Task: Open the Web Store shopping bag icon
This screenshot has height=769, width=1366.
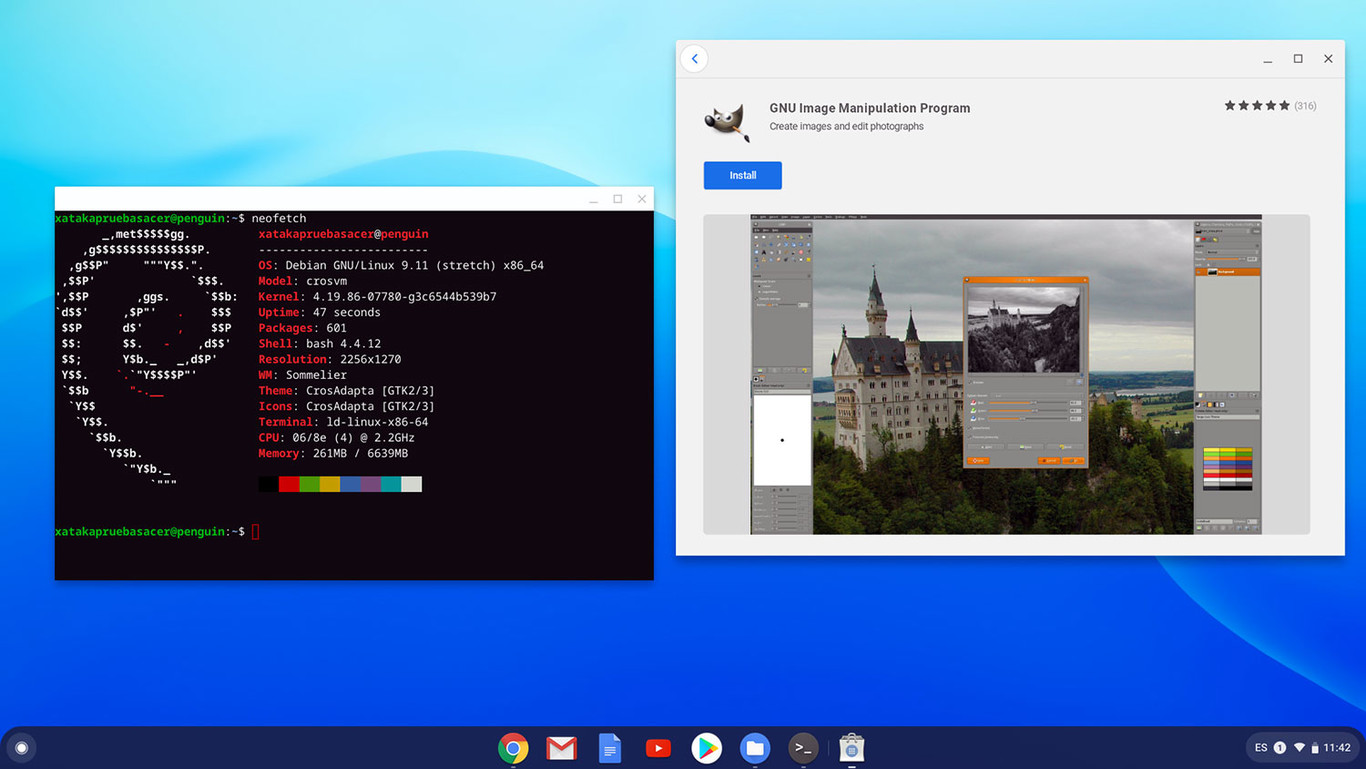Action: point(851,747)
